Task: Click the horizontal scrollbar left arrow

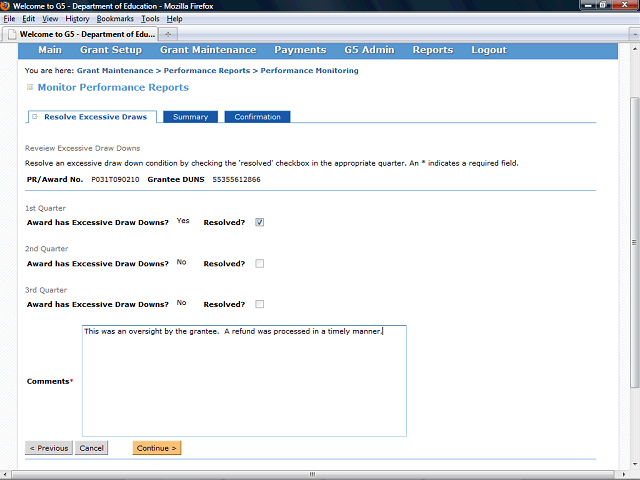Action: click(x=4, y=474)
